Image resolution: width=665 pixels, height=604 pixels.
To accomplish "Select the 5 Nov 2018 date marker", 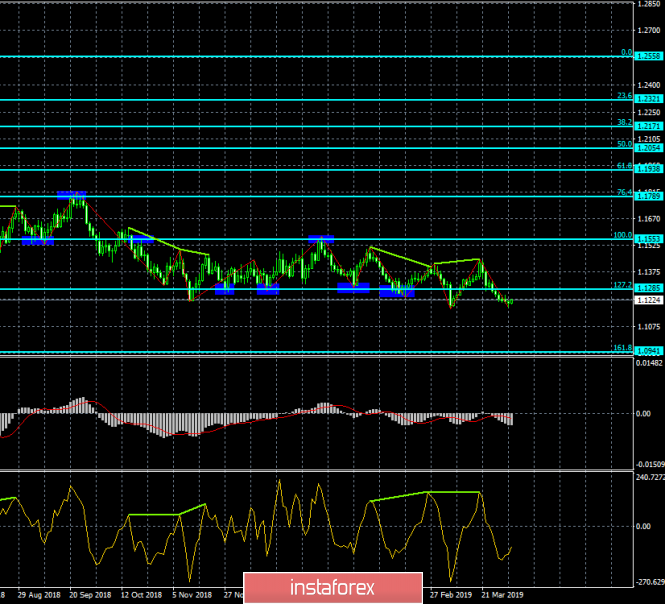I will pos(192,594).
